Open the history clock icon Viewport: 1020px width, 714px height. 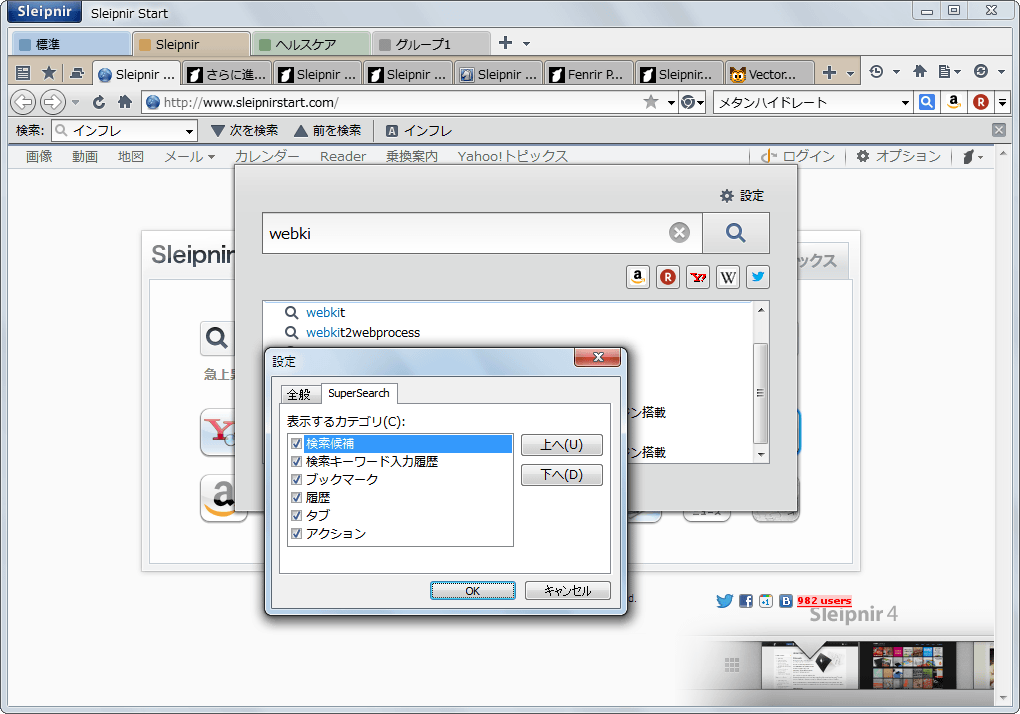(x=876, y=72)
